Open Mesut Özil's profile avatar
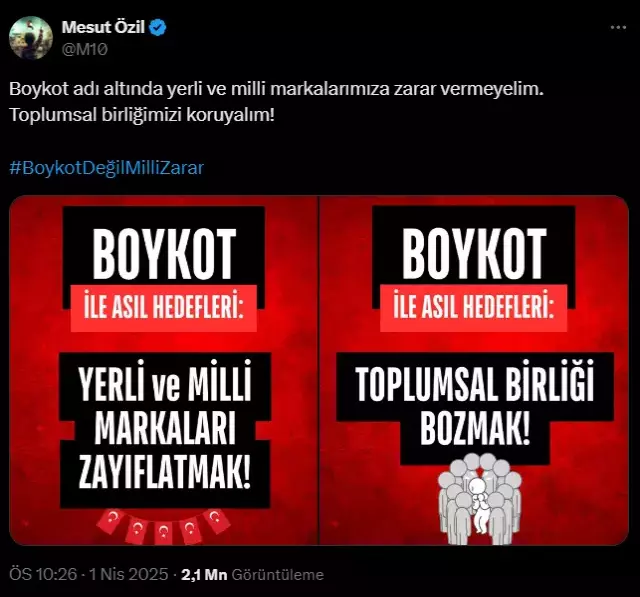Screen dimensions: 640x597 click(x=31, y=38)
